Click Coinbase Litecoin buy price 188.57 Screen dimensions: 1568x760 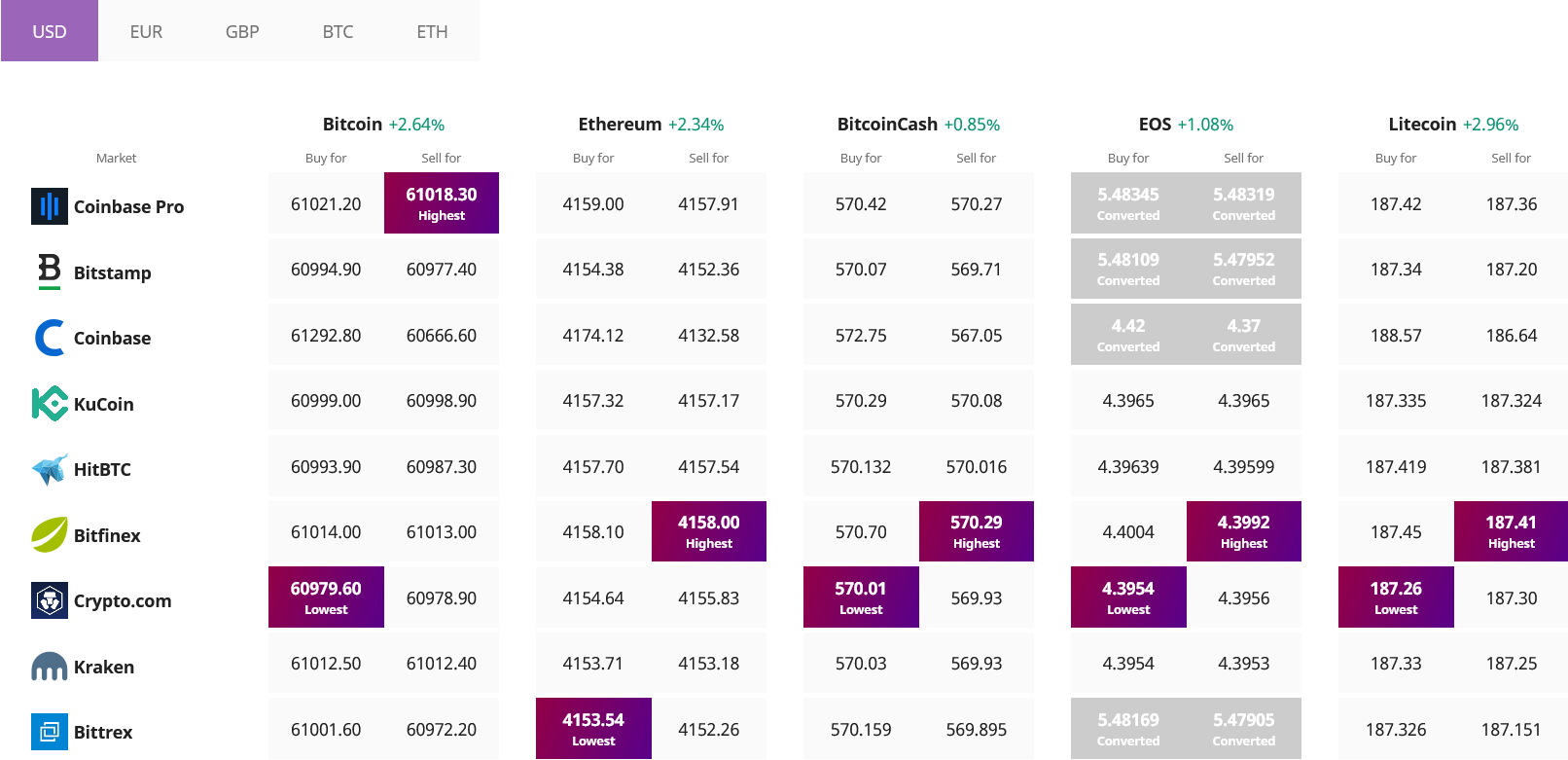click(x=1396, y=335)
